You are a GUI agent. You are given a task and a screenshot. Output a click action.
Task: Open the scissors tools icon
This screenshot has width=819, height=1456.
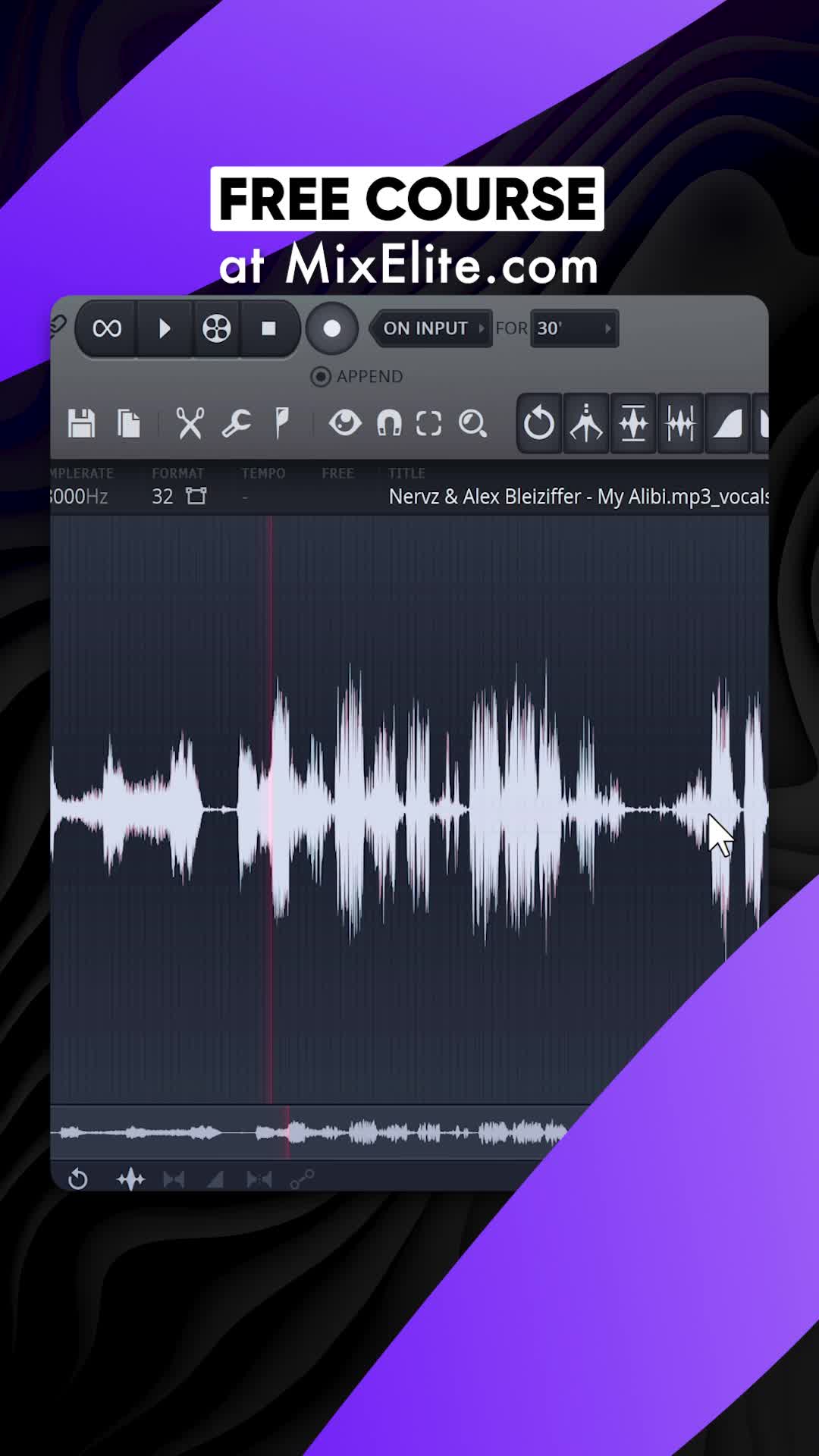(x=190, y=423)
